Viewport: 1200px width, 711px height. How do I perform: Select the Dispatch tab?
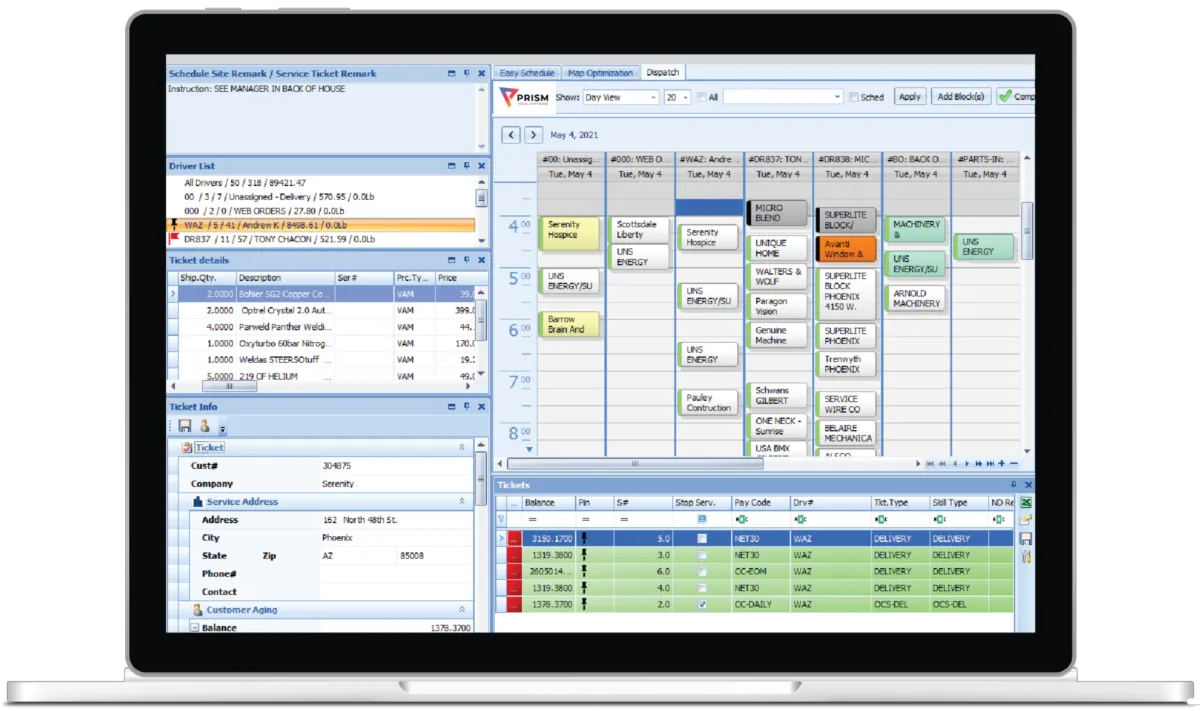point(662,73)
